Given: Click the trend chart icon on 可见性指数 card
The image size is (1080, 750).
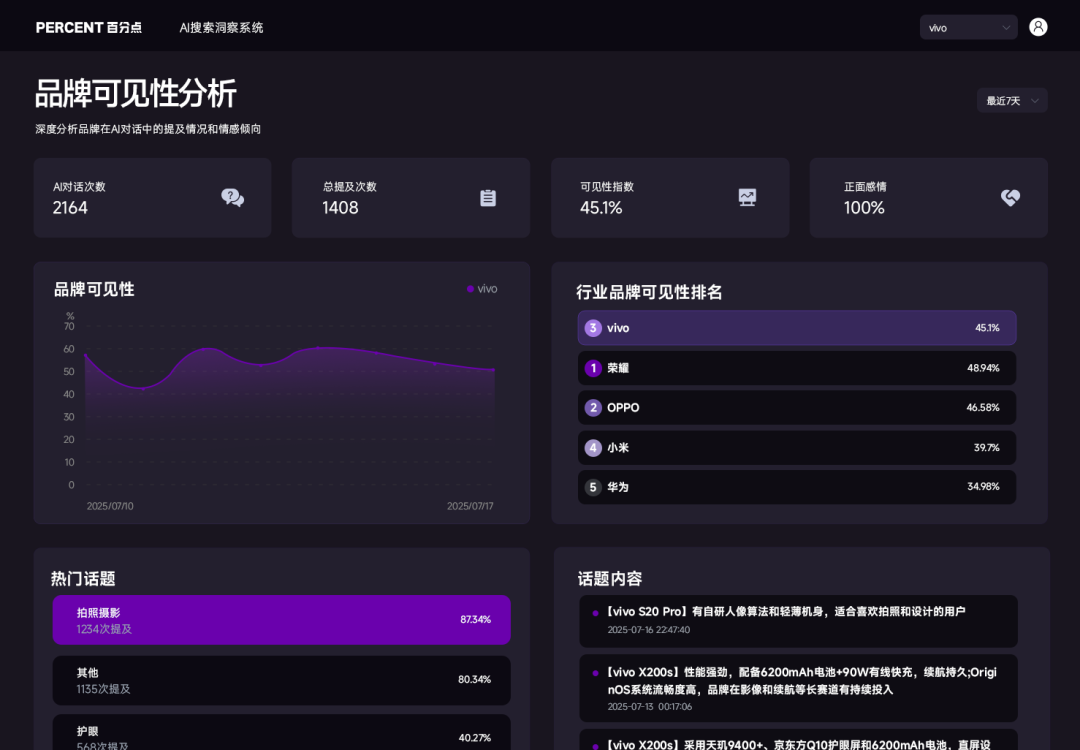Looking at the screenshot, I should pyautogui.click(x=746, y=198).
